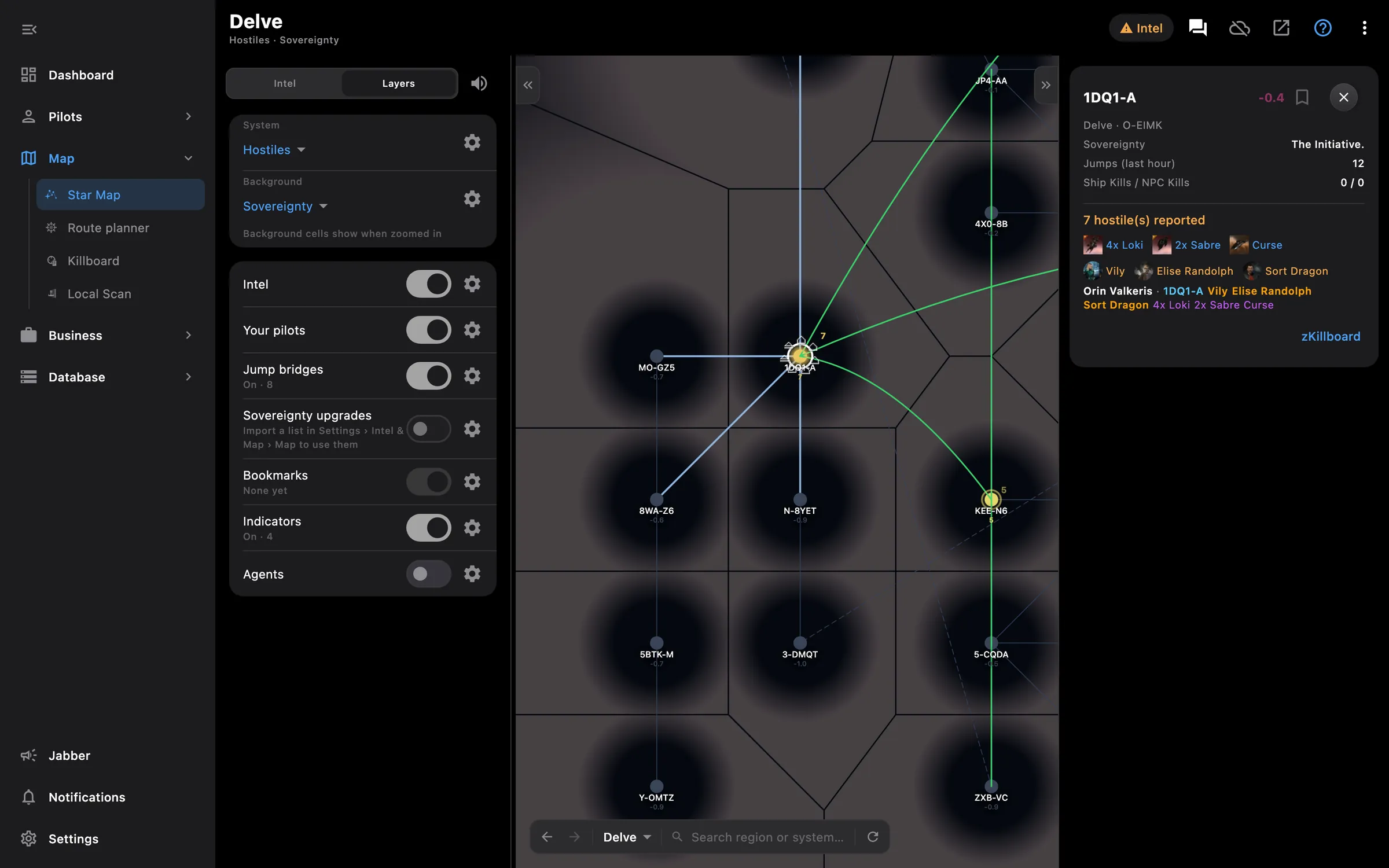Refresh the map with the reload icon
The image size is (1389, 868).
(873, 837)
